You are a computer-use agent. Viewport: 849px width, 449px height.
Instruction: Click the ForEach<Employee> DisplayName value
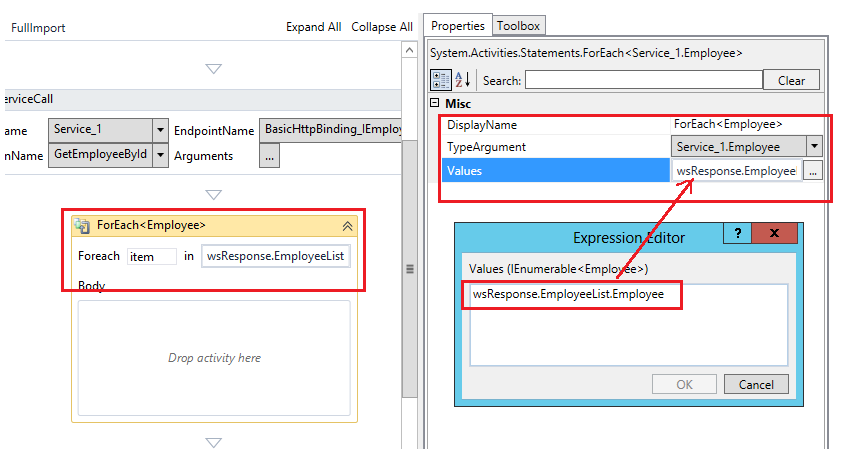[728, 125]
